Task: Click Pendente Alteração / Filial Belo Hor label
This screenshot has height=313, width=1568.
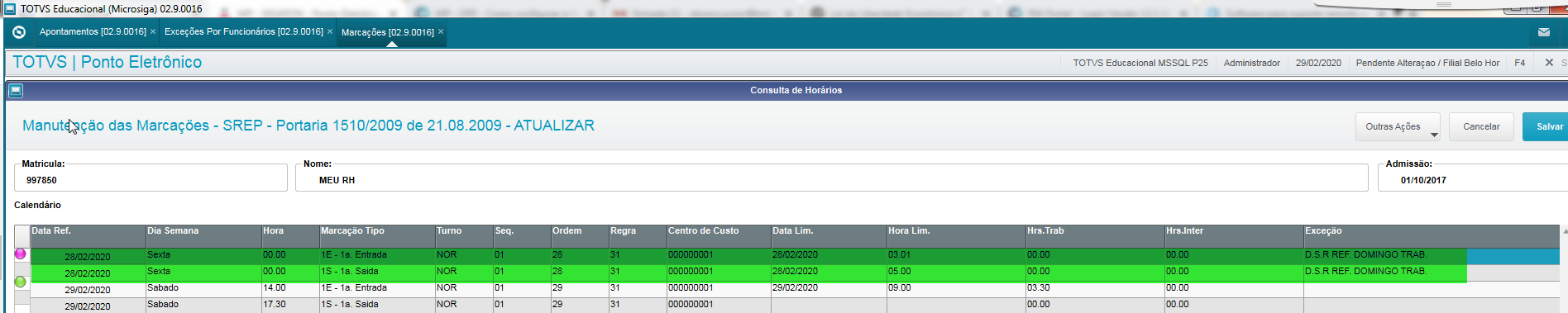Action: (1427, 63)
